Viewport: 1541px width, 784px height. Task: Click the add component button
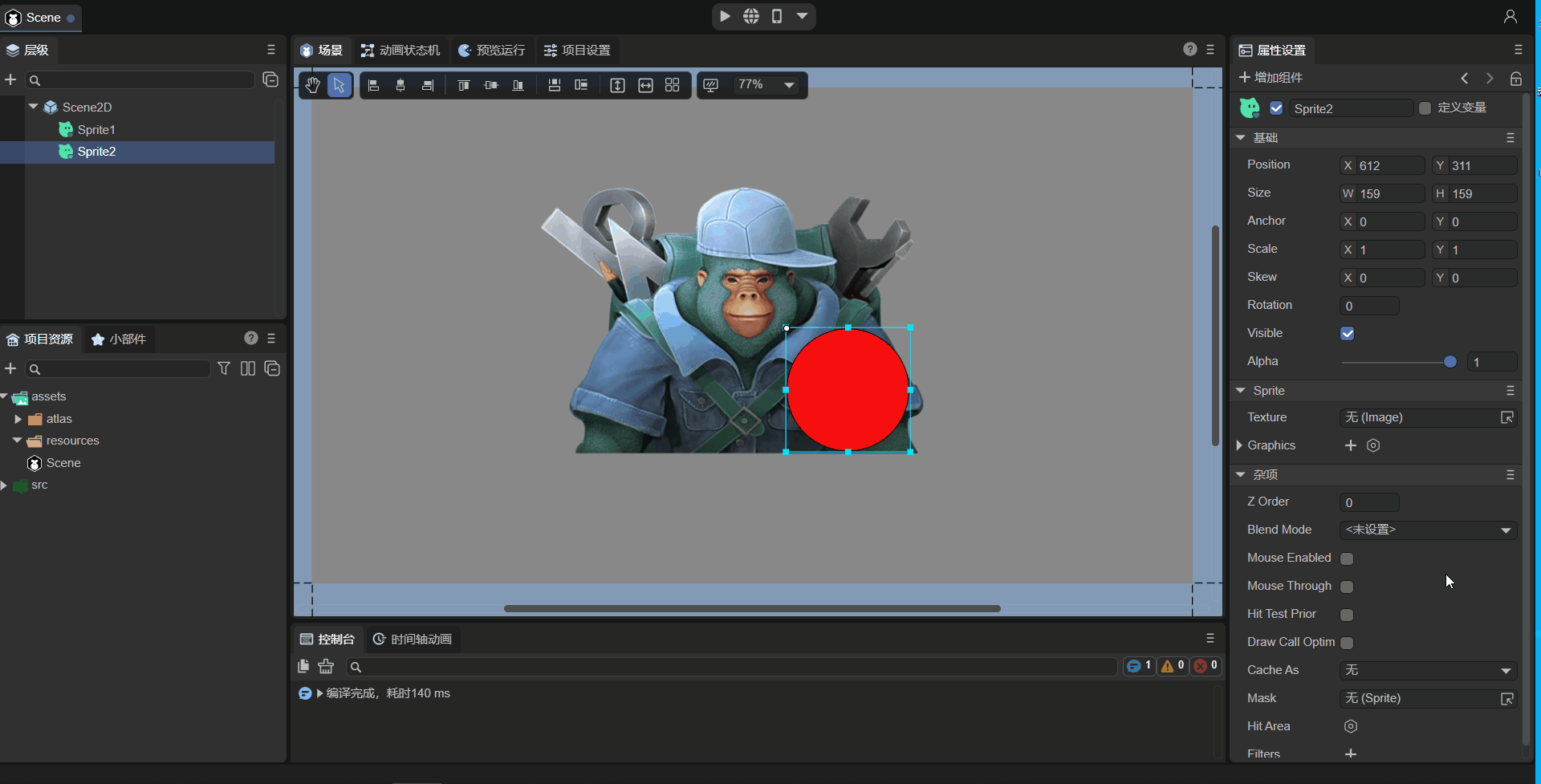1271,78
